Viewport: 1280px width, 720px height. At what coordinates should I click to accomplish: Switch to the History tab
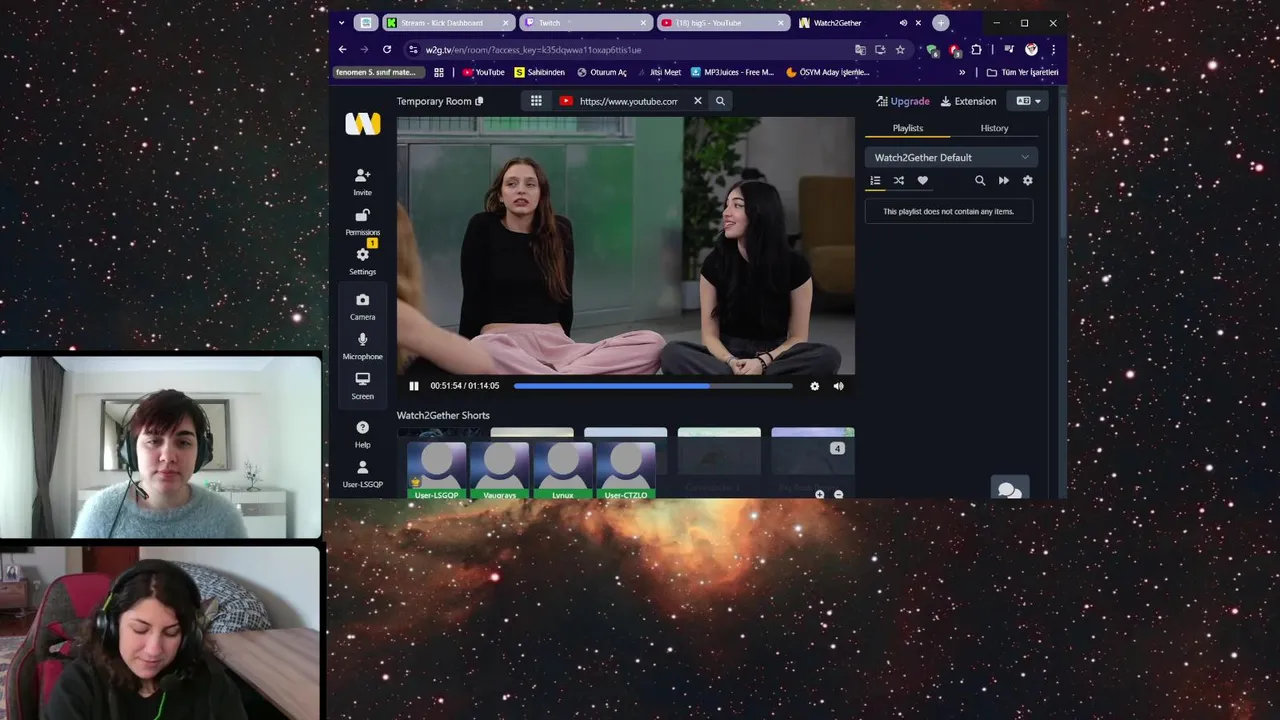[x=994, y=128]
